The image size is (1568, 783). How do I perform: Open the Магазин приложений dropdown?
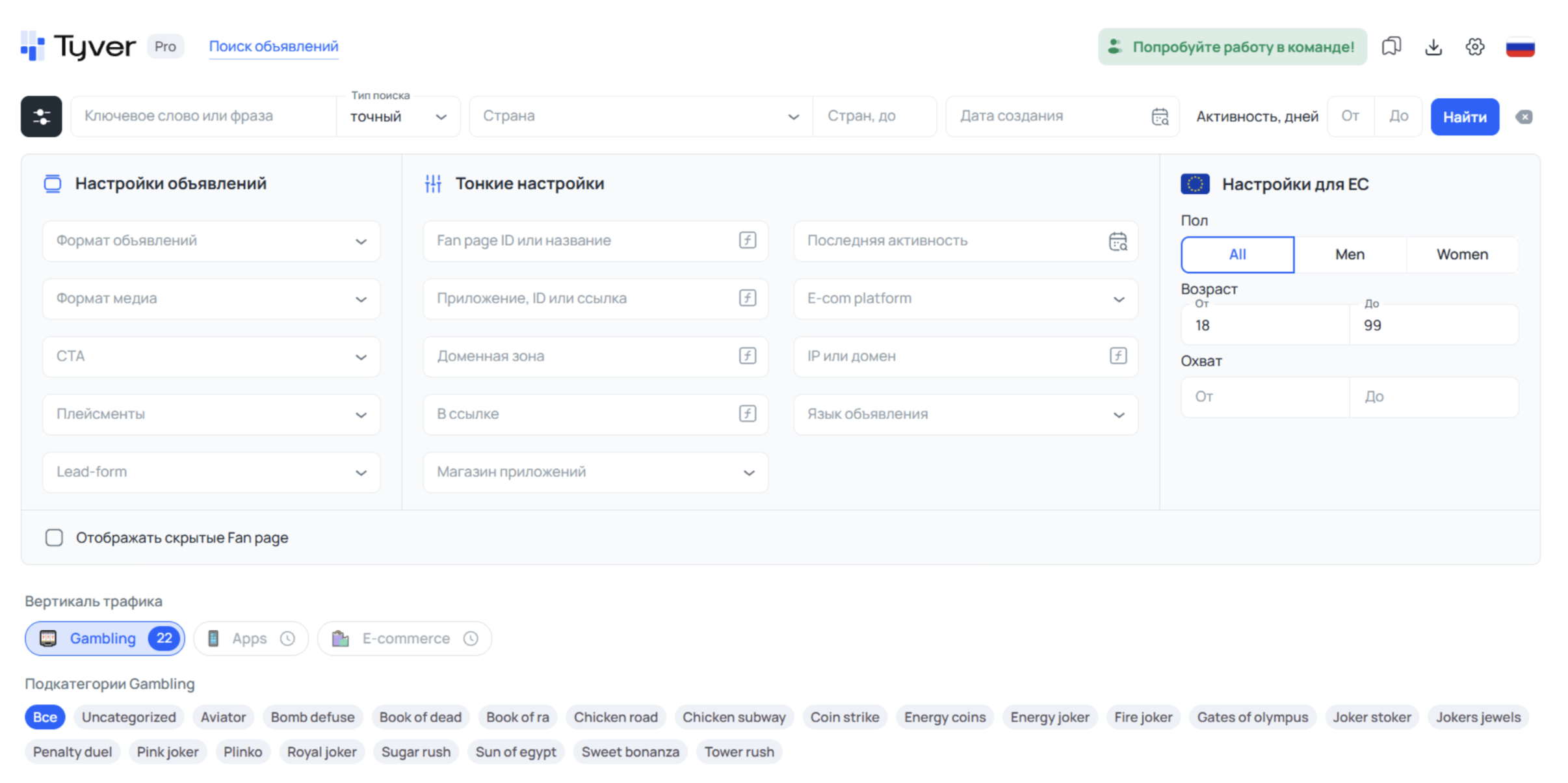tap(595, 472)
